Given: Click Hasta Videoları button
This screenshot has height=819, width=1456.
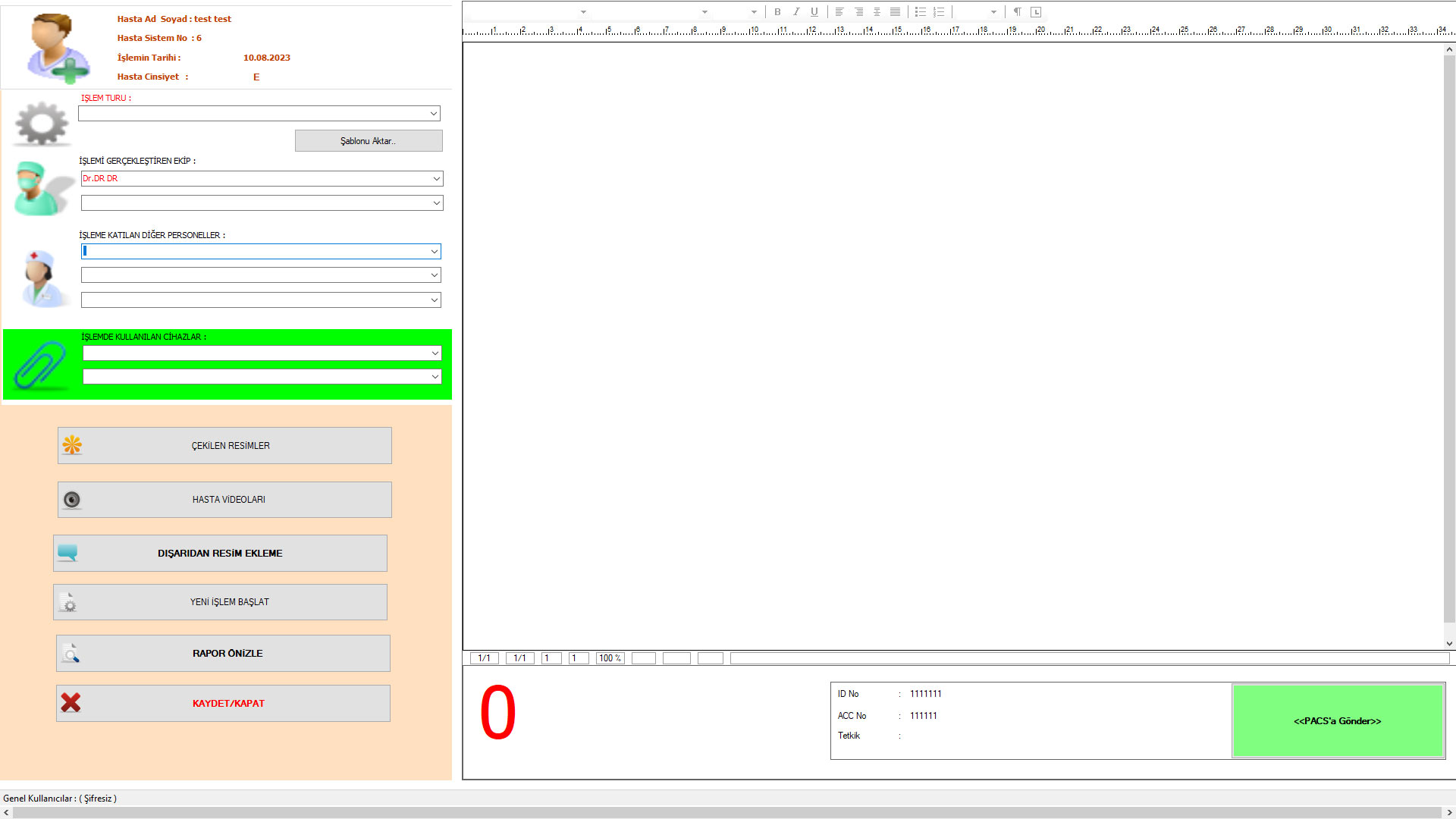Looking at the screenshot, I should [x=224, y=500].
